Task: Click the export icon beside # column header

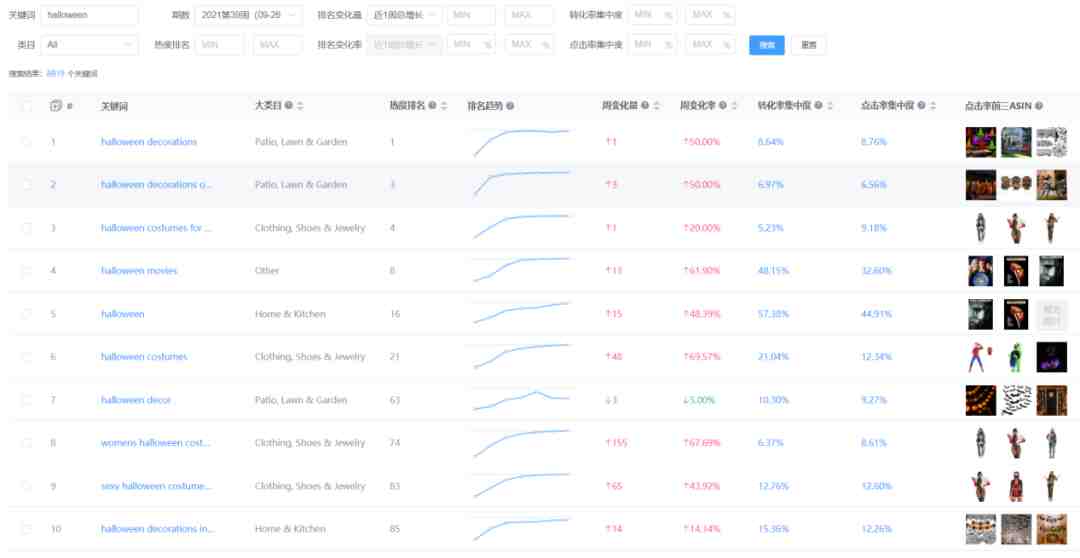Action: tap(56, 105)
